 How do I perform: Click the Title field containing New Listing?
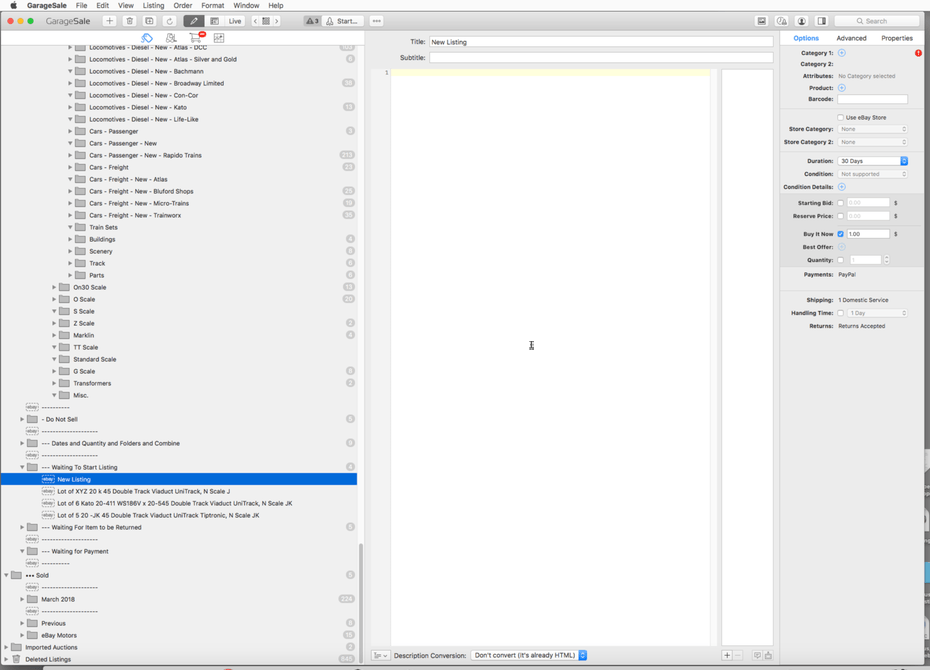point(601,42)
